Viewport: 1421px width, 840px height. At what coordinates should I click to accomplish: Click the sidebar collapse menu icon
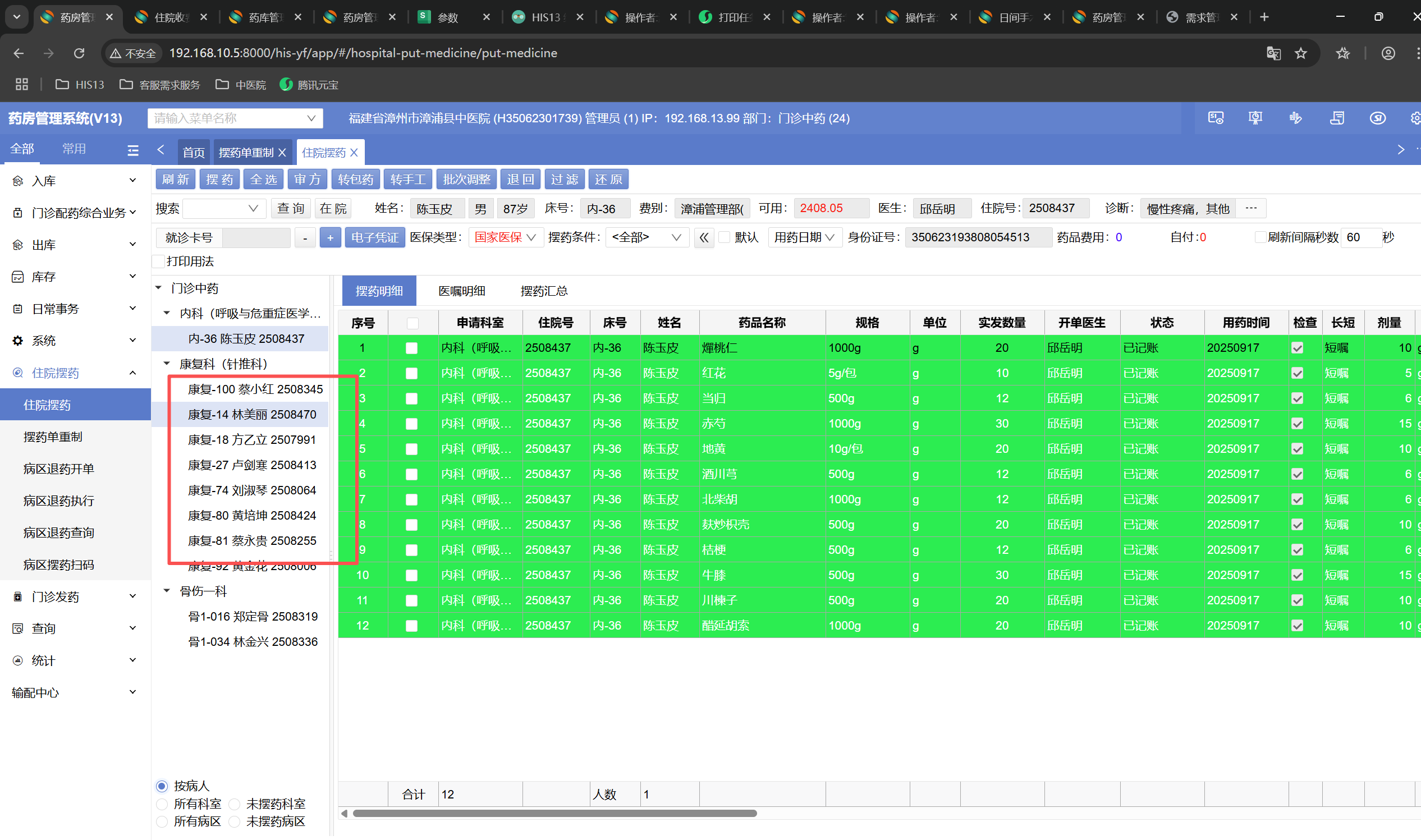coord(133,150)
